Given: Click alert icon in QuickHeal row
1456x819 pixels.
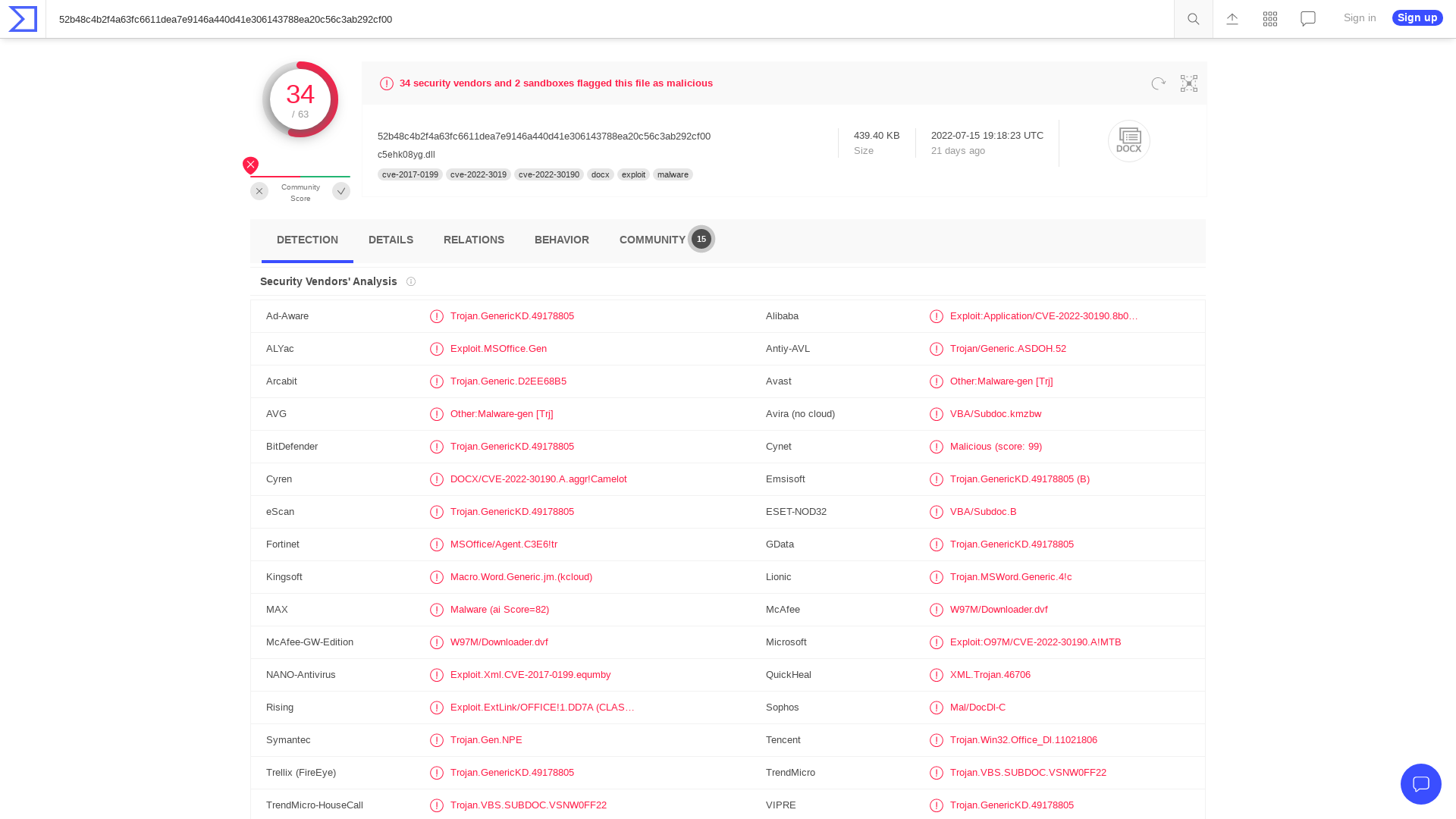Looking at the screenshot, I should pos(937,675).
